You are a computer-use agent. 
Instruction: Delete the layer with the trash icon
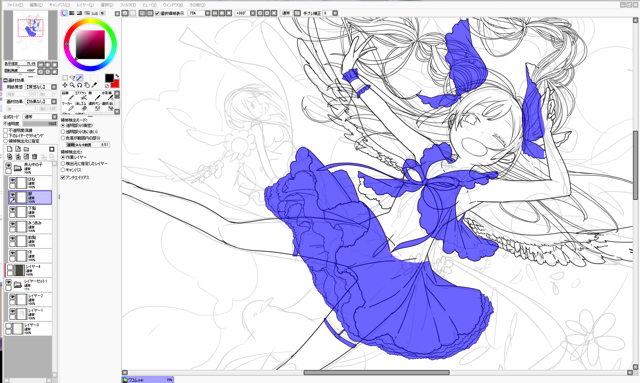tap(34, 156)
